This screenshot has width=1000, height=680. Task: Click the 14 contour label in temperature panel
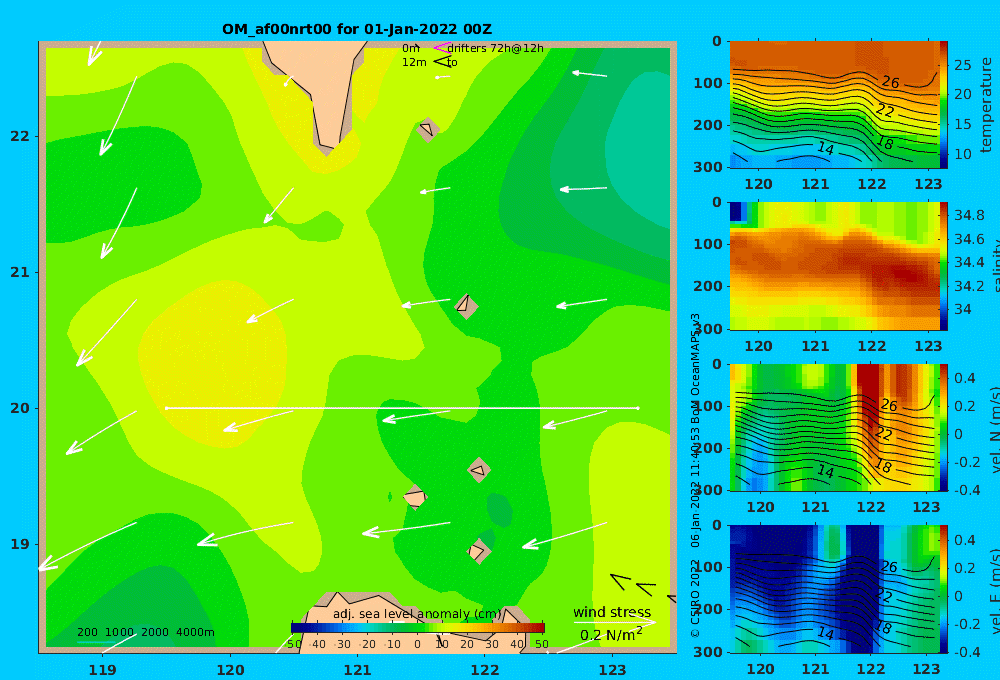pos(825,149)
